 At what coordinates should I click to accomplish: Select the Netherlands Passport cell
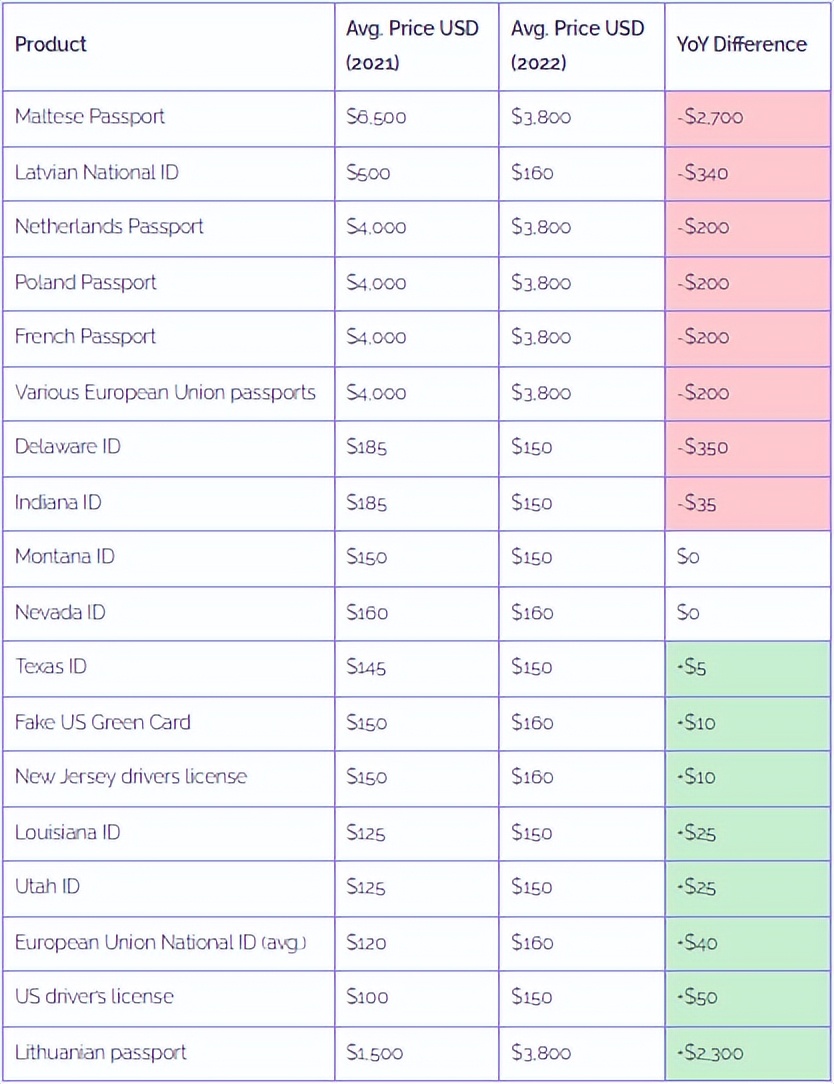point(109,226)
